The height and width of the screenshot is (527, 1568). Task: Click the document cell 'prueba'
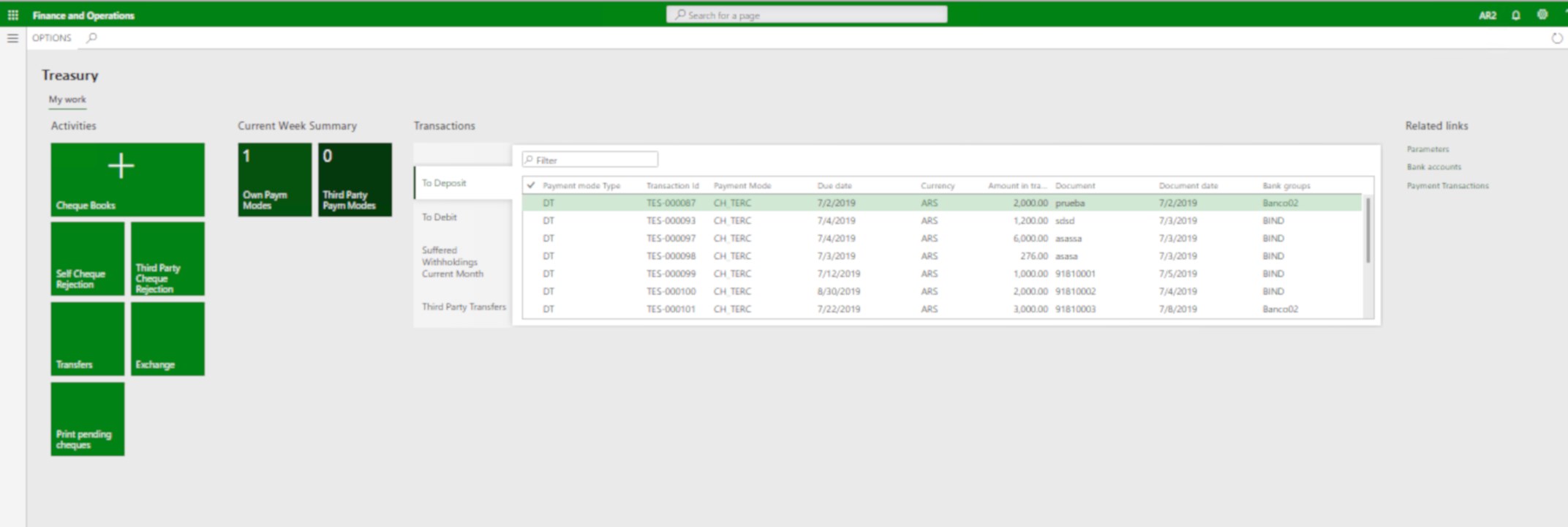[x=1070, y=203]
